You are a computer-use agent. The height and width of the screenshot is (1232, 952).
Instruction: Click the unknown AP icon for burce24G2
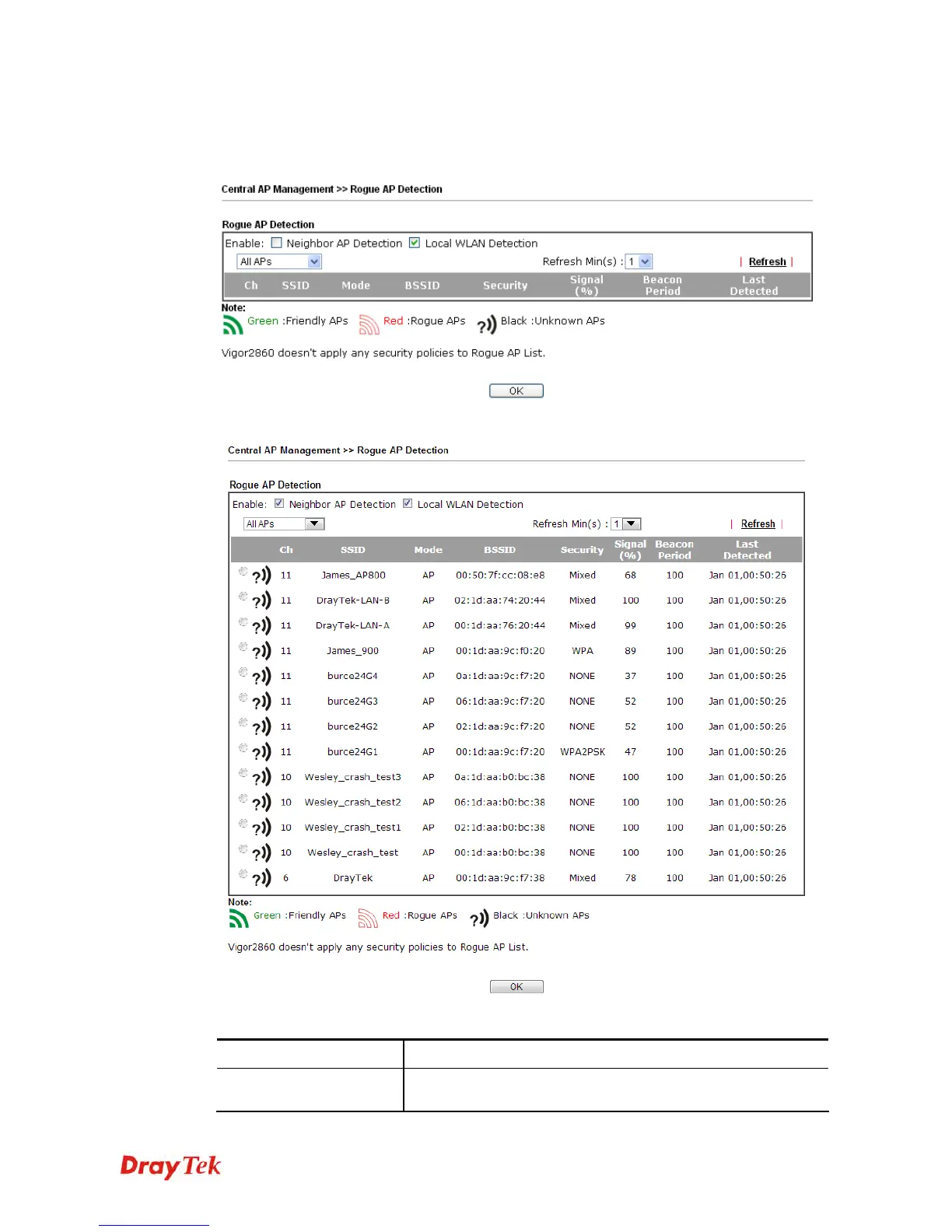coord(262,728)
